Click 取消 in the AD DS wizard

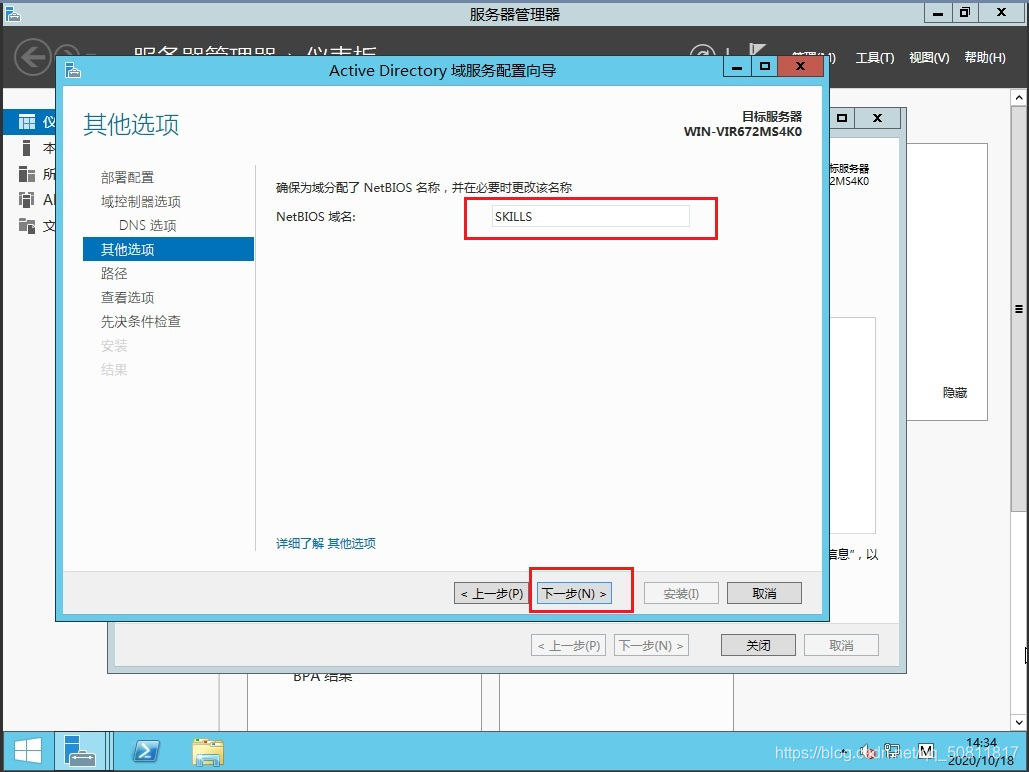point(764,593)
